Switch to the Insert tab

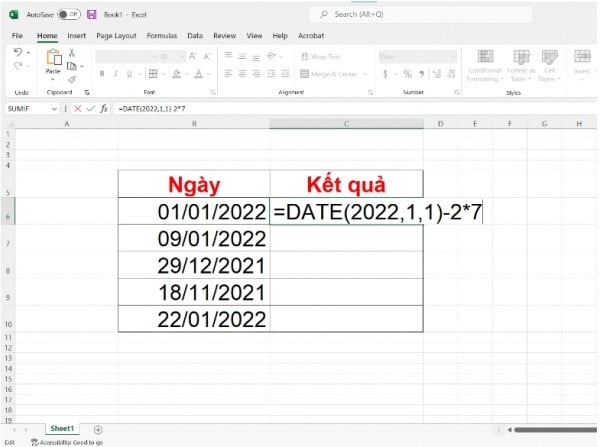77,36
